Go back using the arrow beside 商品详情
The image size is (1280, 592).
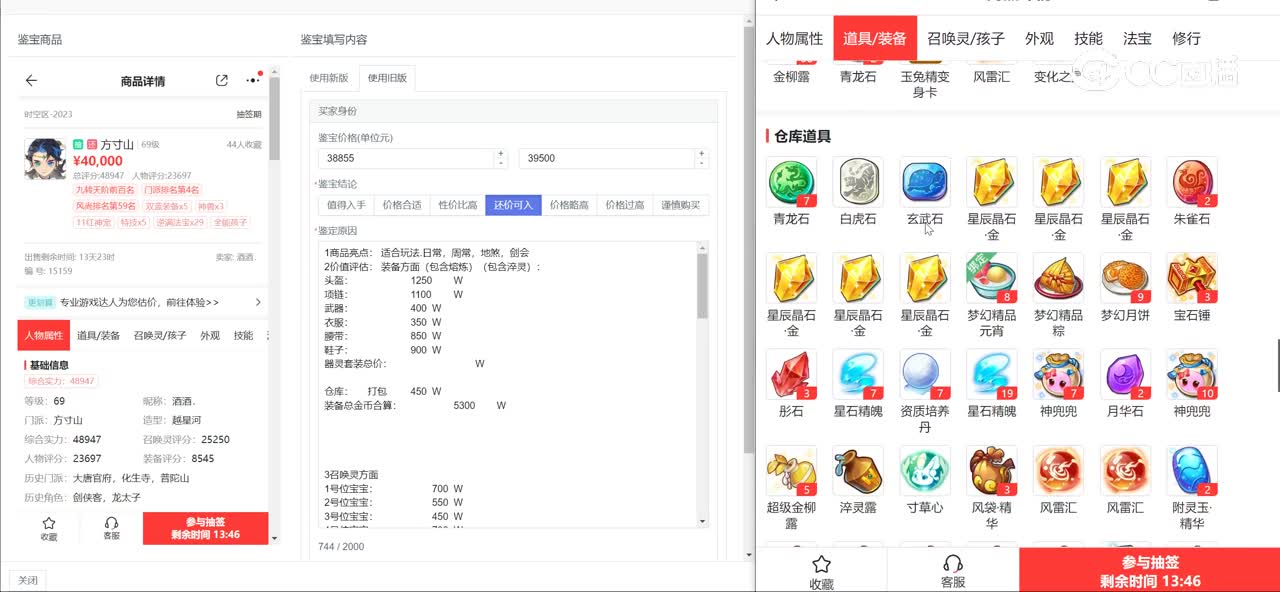point(31,81)
